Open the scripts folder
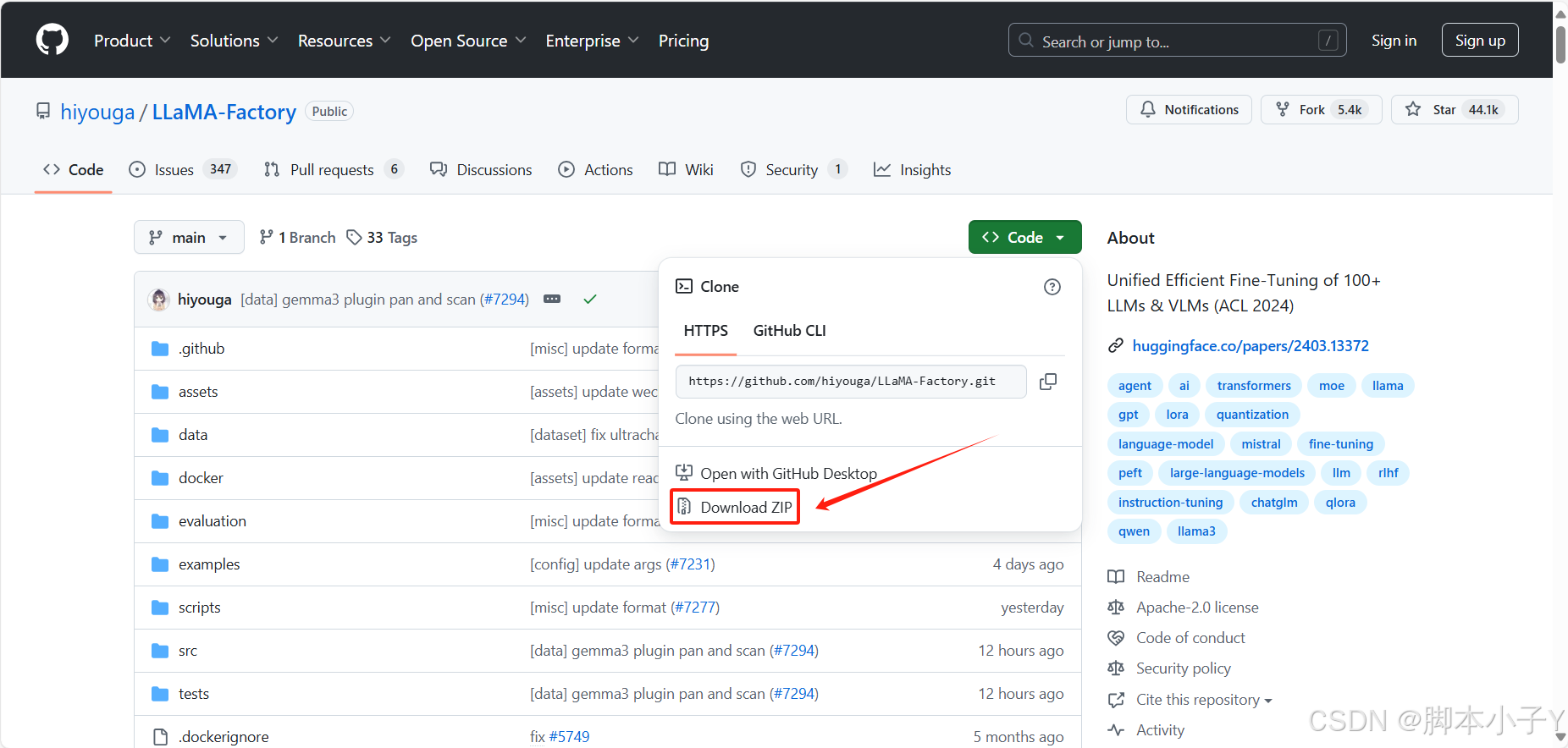Viewport: 1568px width, 748px height. (200, 608)
